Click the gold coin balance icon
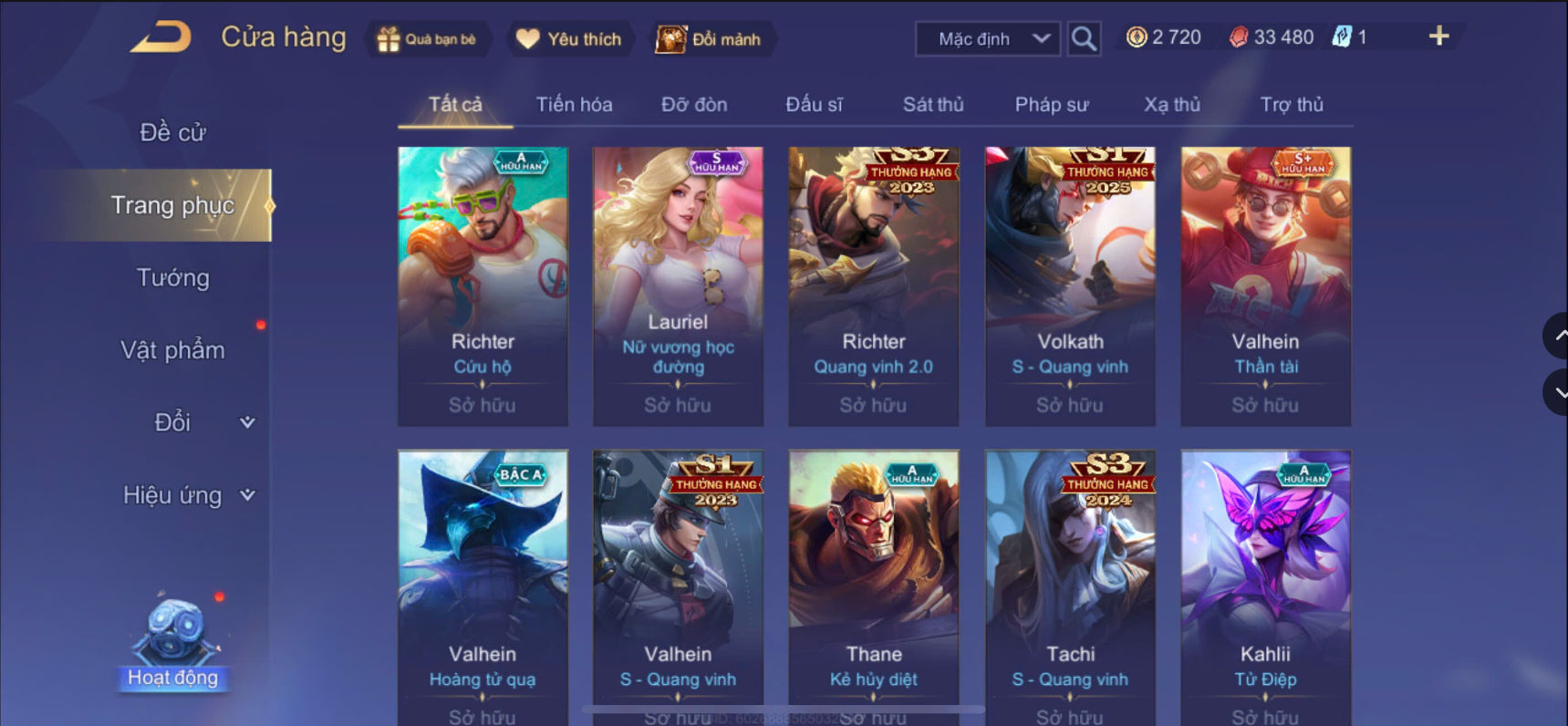Viewport: 1568px width, 726px height. 1137,37
